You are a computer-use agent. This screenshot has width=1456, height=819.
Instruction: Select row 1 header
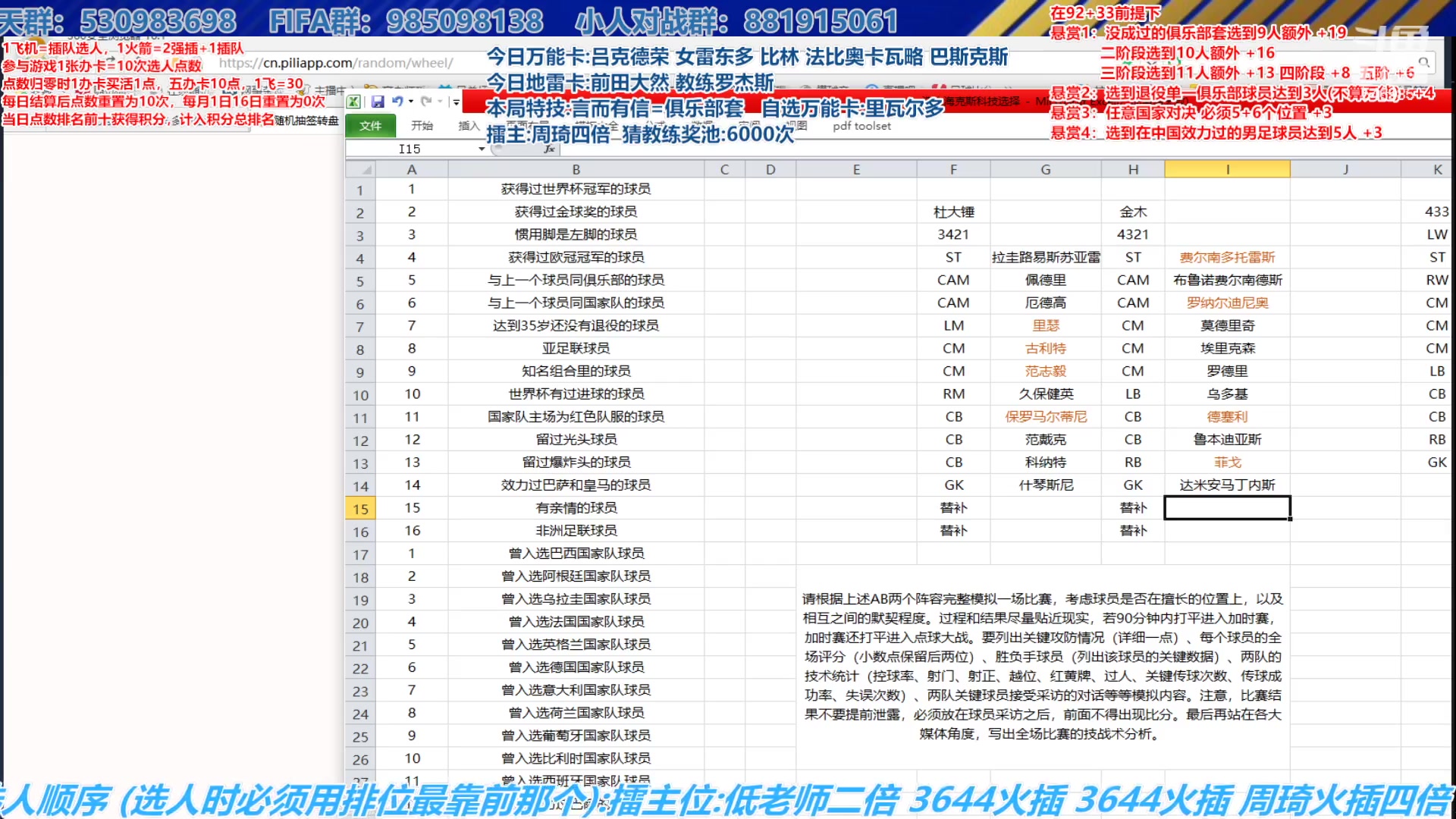[360, 190]
